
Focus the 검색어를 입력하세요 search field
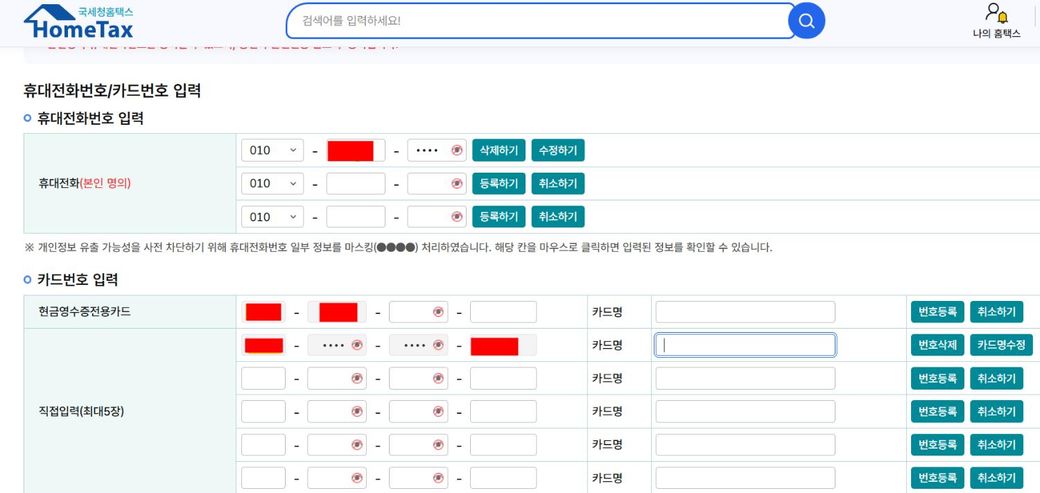(x=540, y=21)
